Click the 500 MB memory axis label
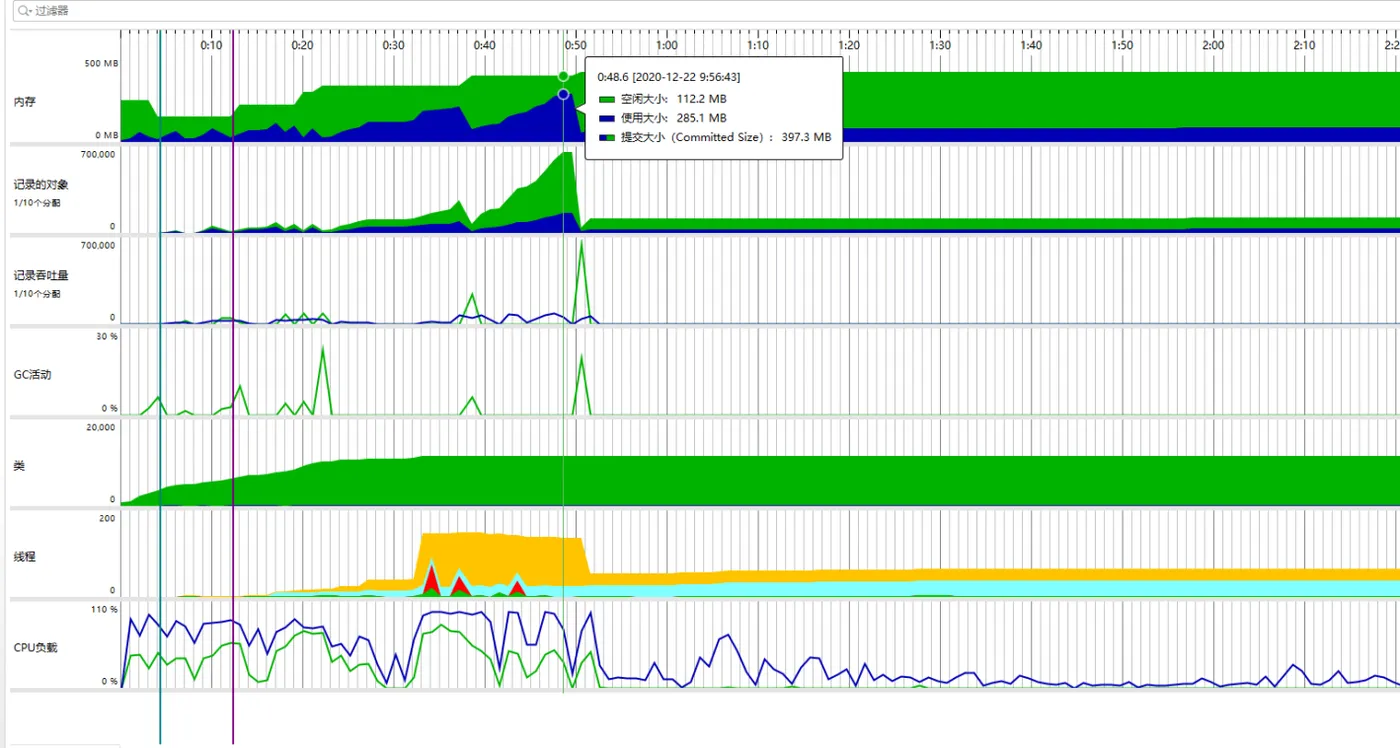 point(101,64)
